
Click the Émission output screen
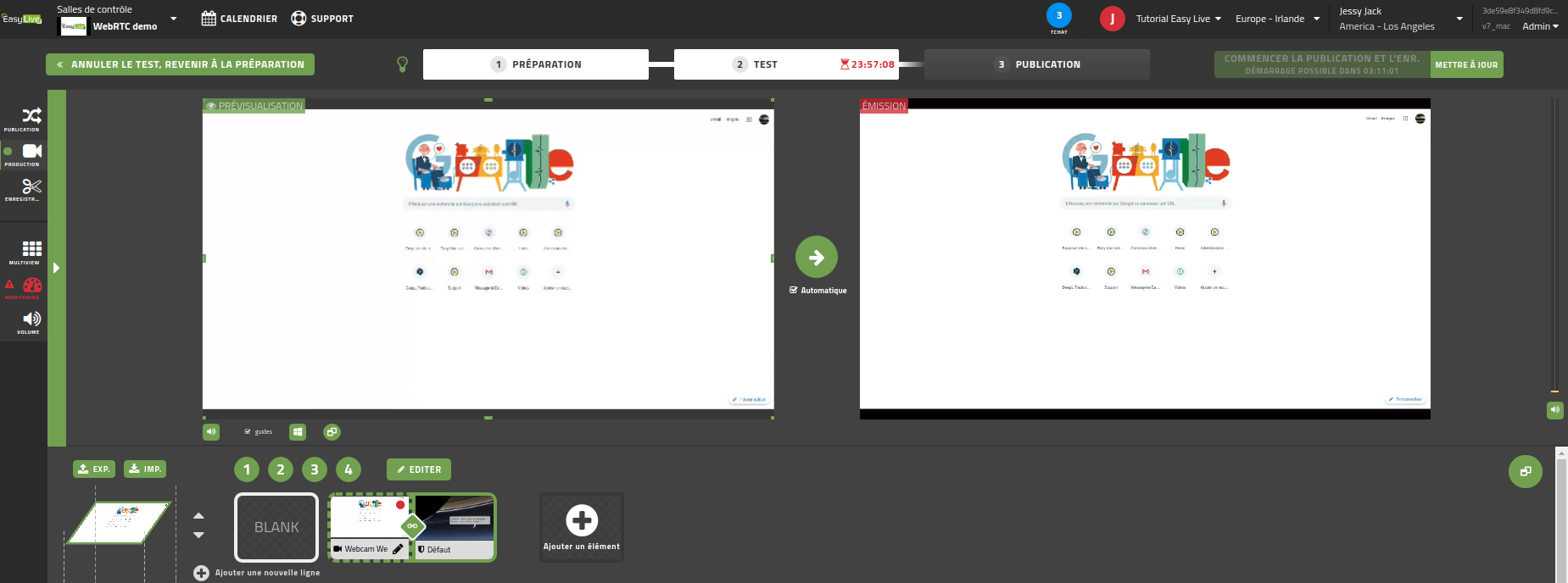1145,259
